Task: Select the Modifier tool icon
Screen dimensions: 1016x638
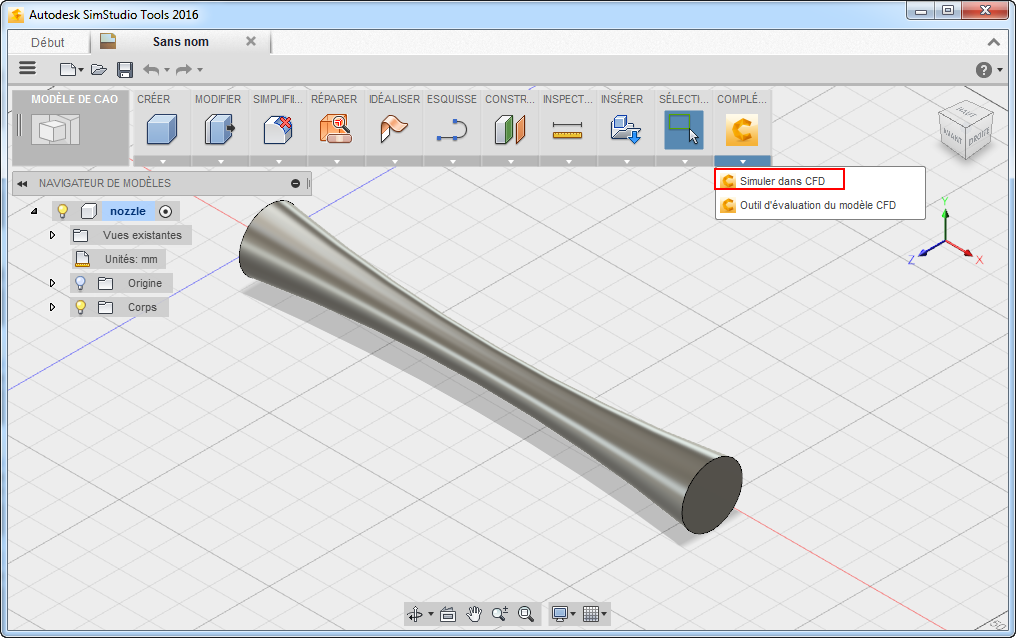Action: 219,129
